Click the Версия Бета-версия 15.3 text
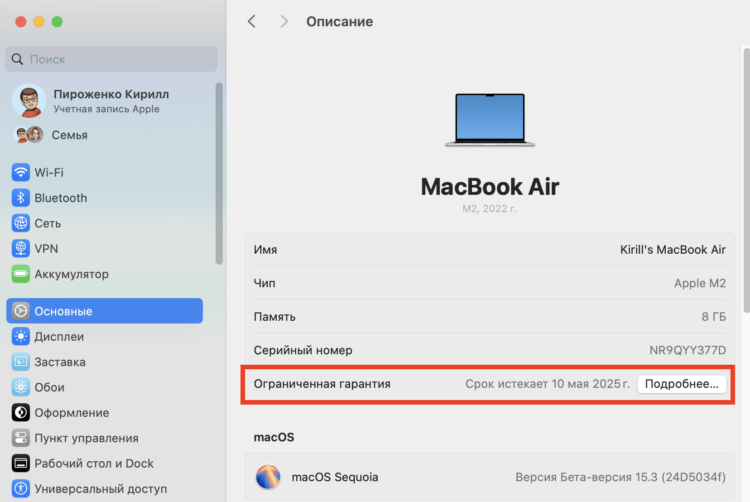Screen dimensions: 750x502 tap(620, 477)
